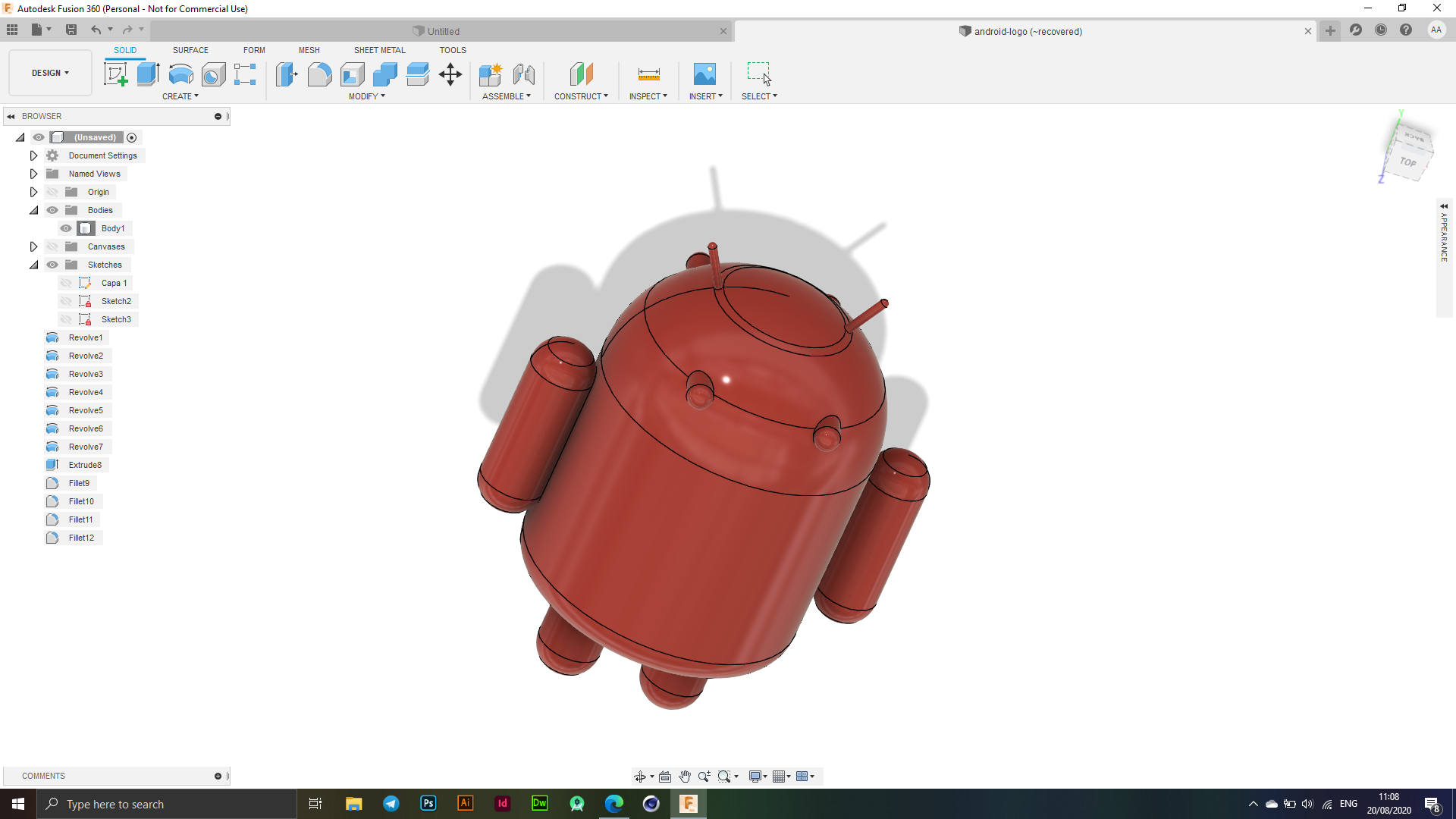Open the Help question mark icon

pos(1406,30)
